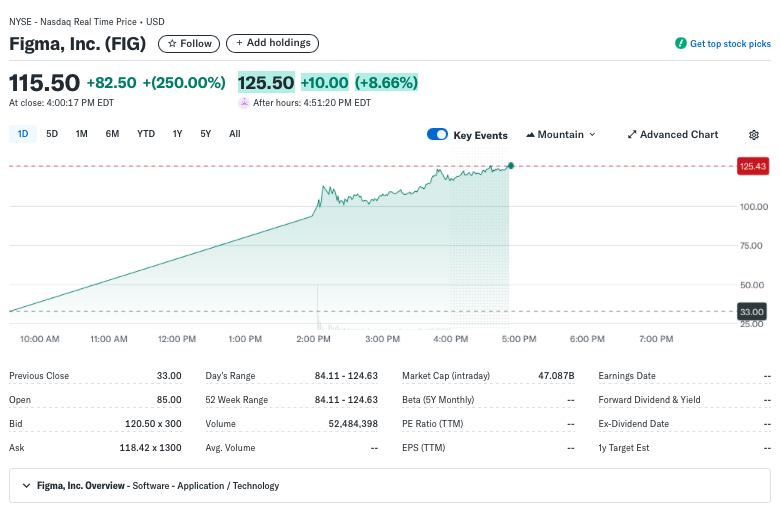
Task: Click the green stock picks icon
Action: [681, 44]
